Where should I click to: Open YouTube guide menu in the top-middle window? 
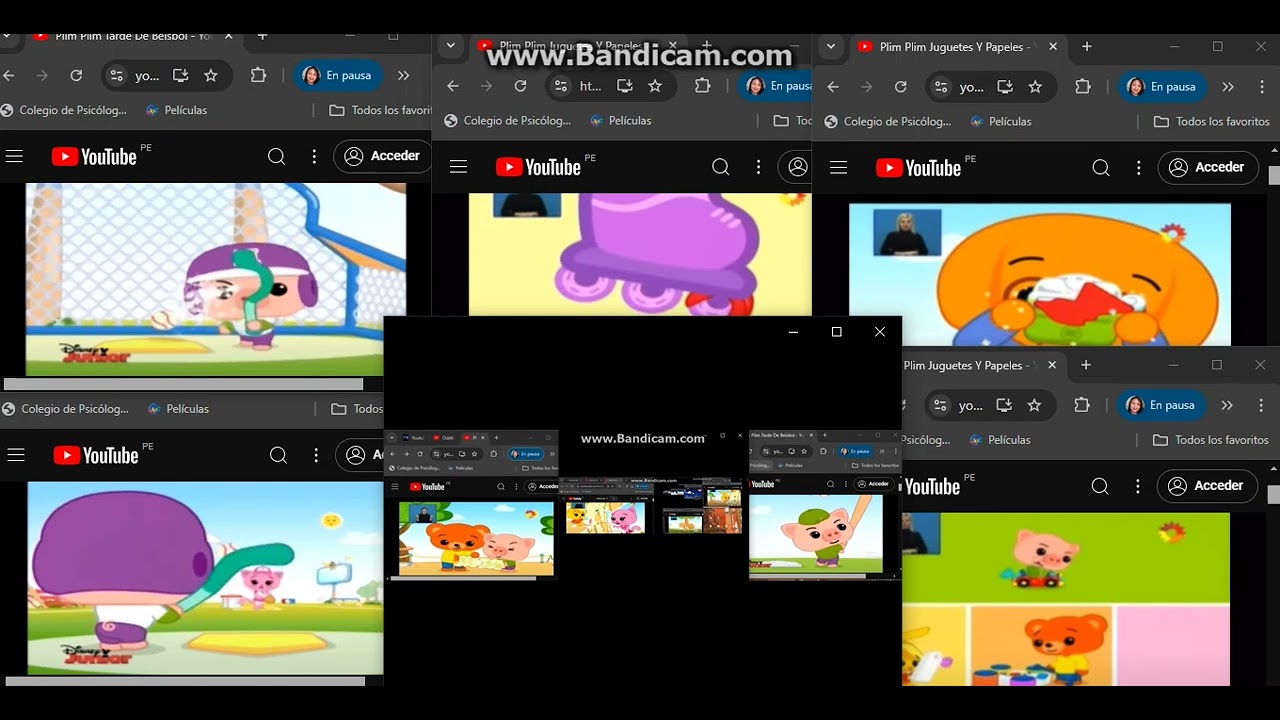458,167
